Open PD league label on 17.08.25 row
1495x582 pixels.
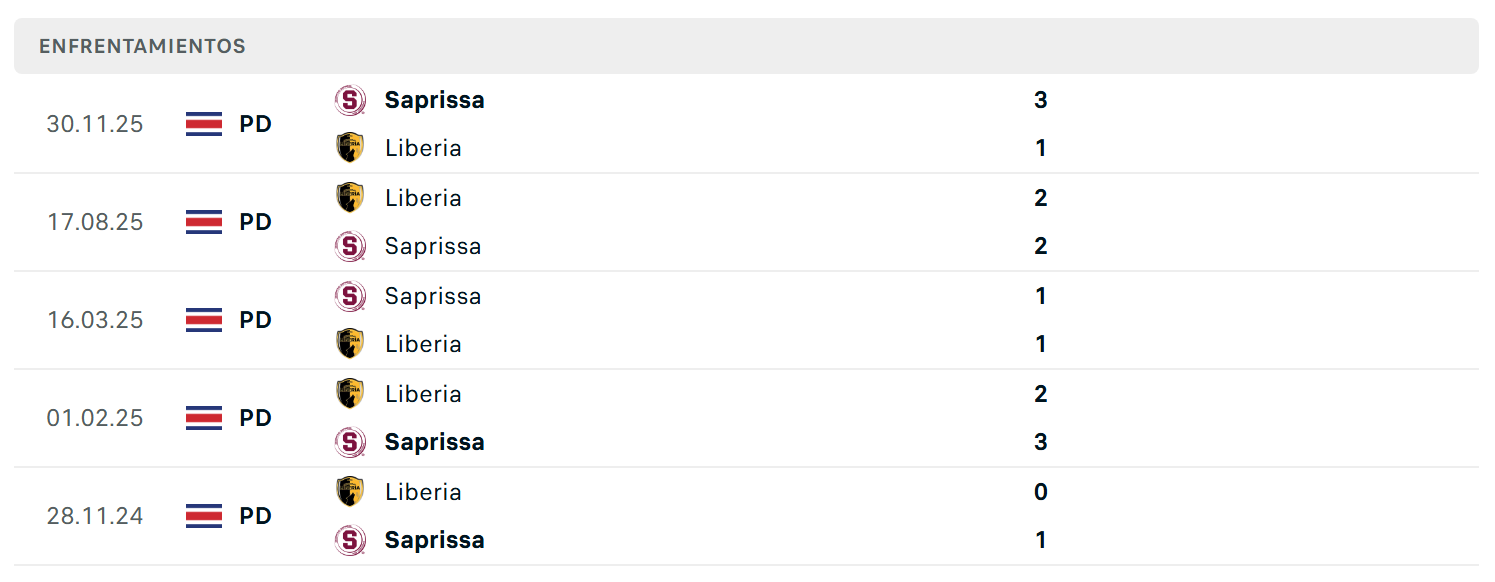coord(256,222)
